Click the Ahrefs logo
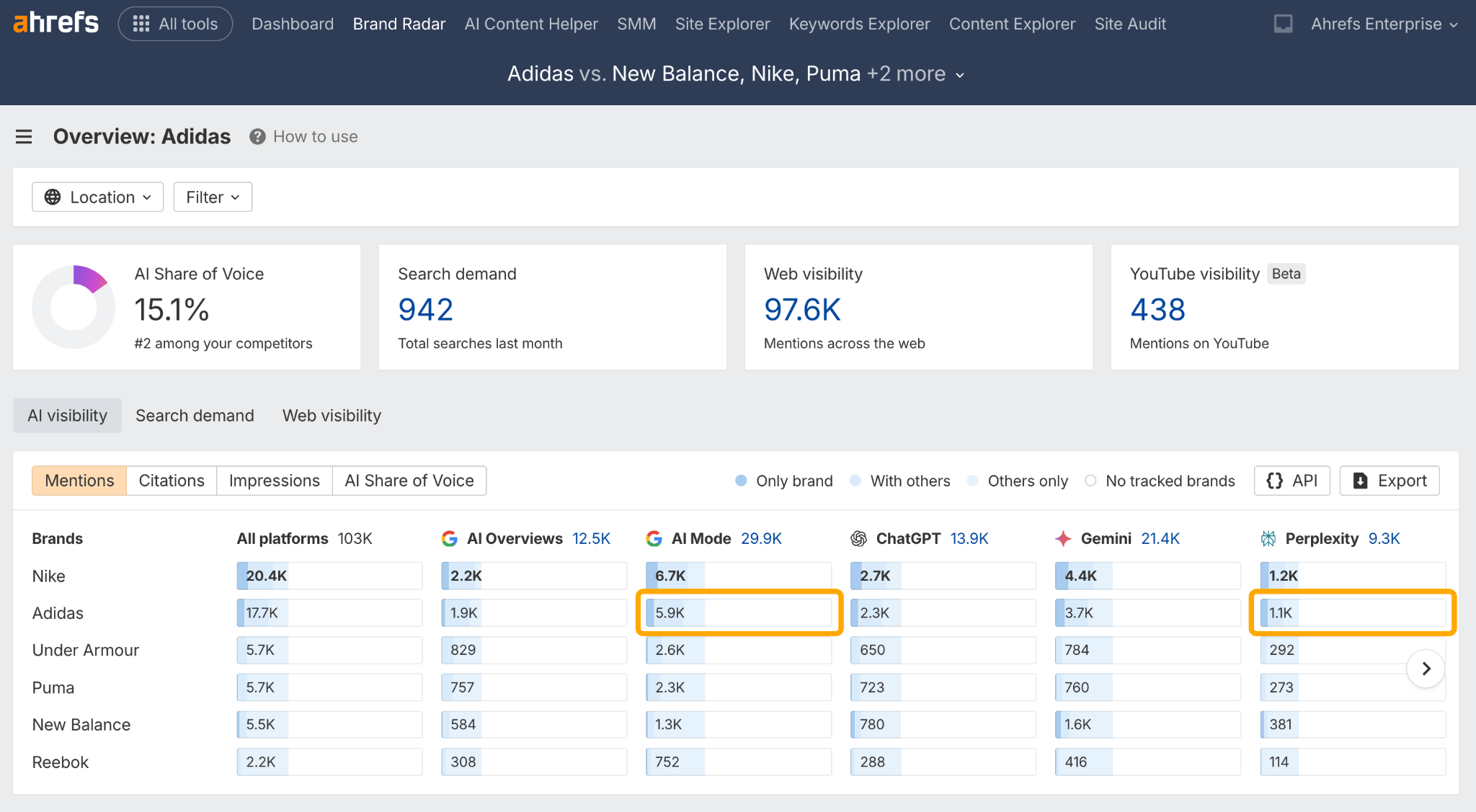This screenshot has height=812, width=1476. coord(56,23)
